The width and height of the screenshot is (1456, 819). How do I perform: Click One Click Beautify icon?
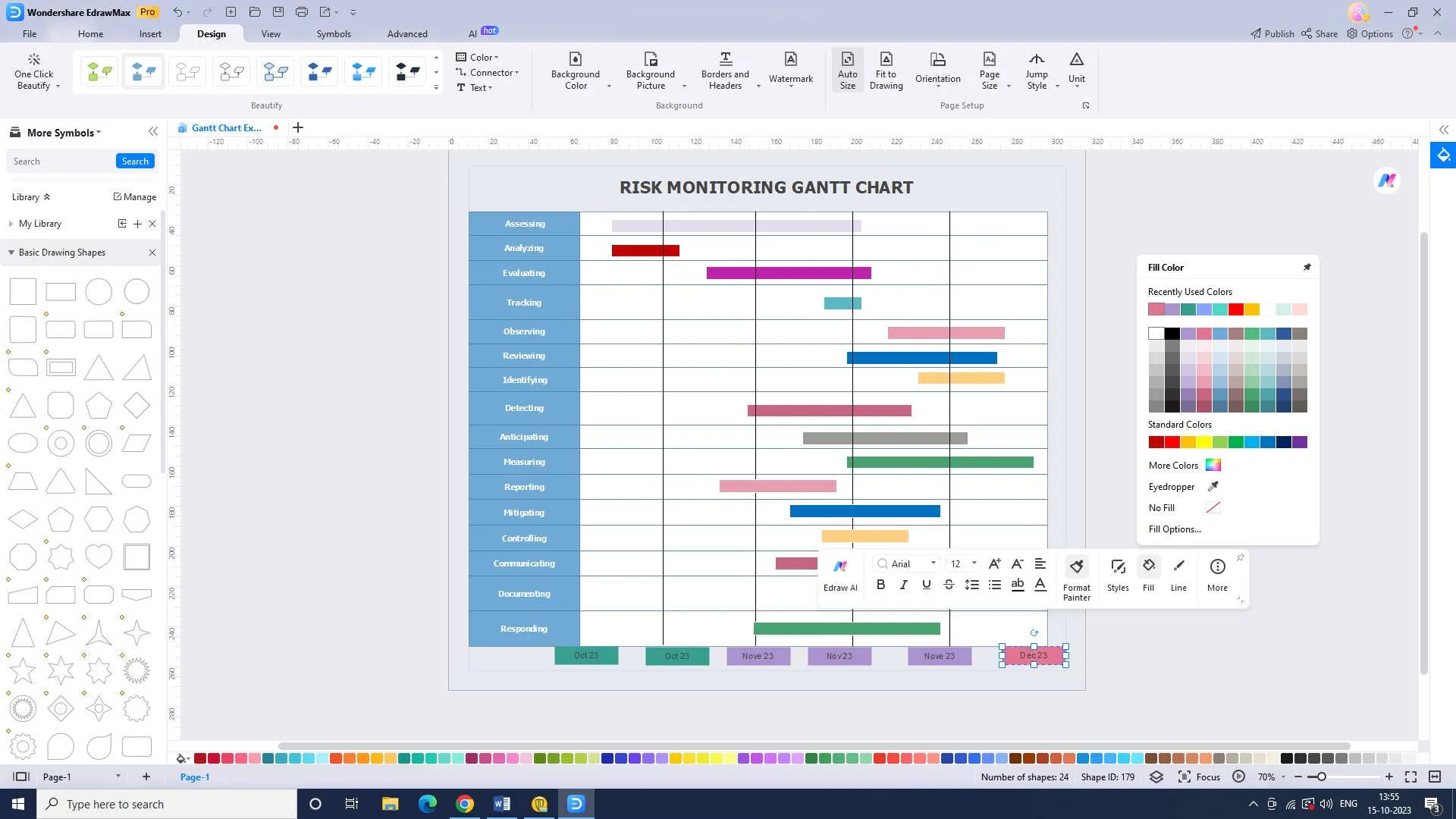(33, 71)
